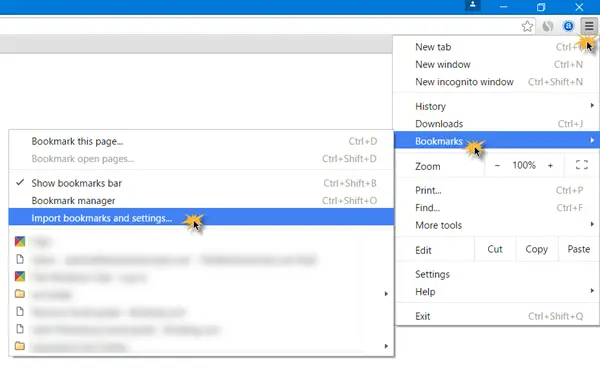Click the 100% zoom level value

coord(524,165)
